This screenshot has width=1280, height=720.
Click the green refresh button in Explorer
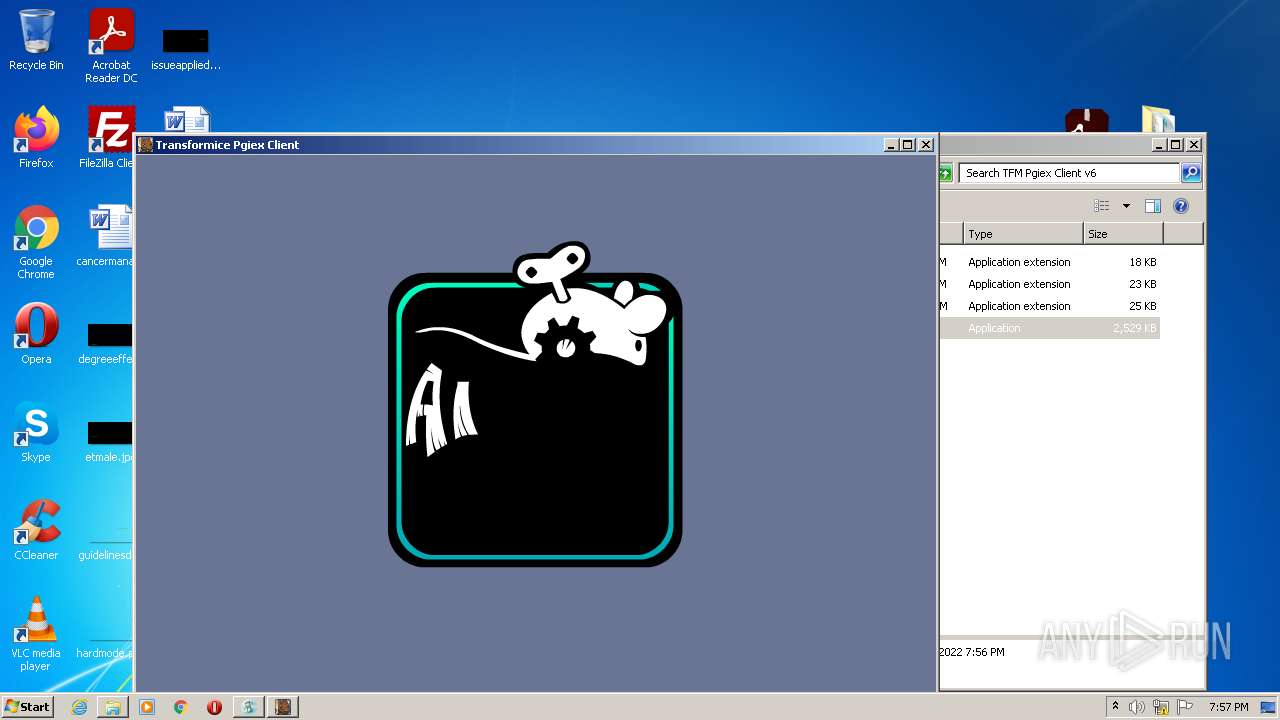[945, 173]
